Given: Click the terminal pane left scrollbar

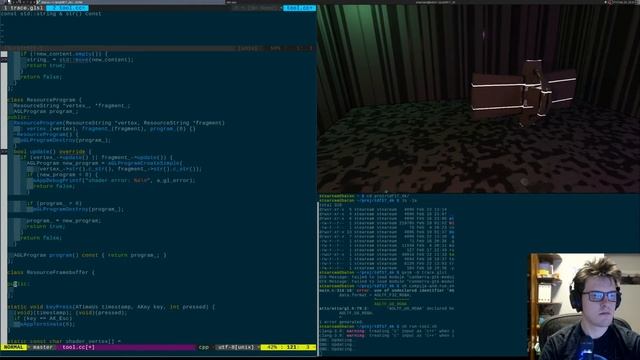Looking at the screenshot, I should pos(318,278).
